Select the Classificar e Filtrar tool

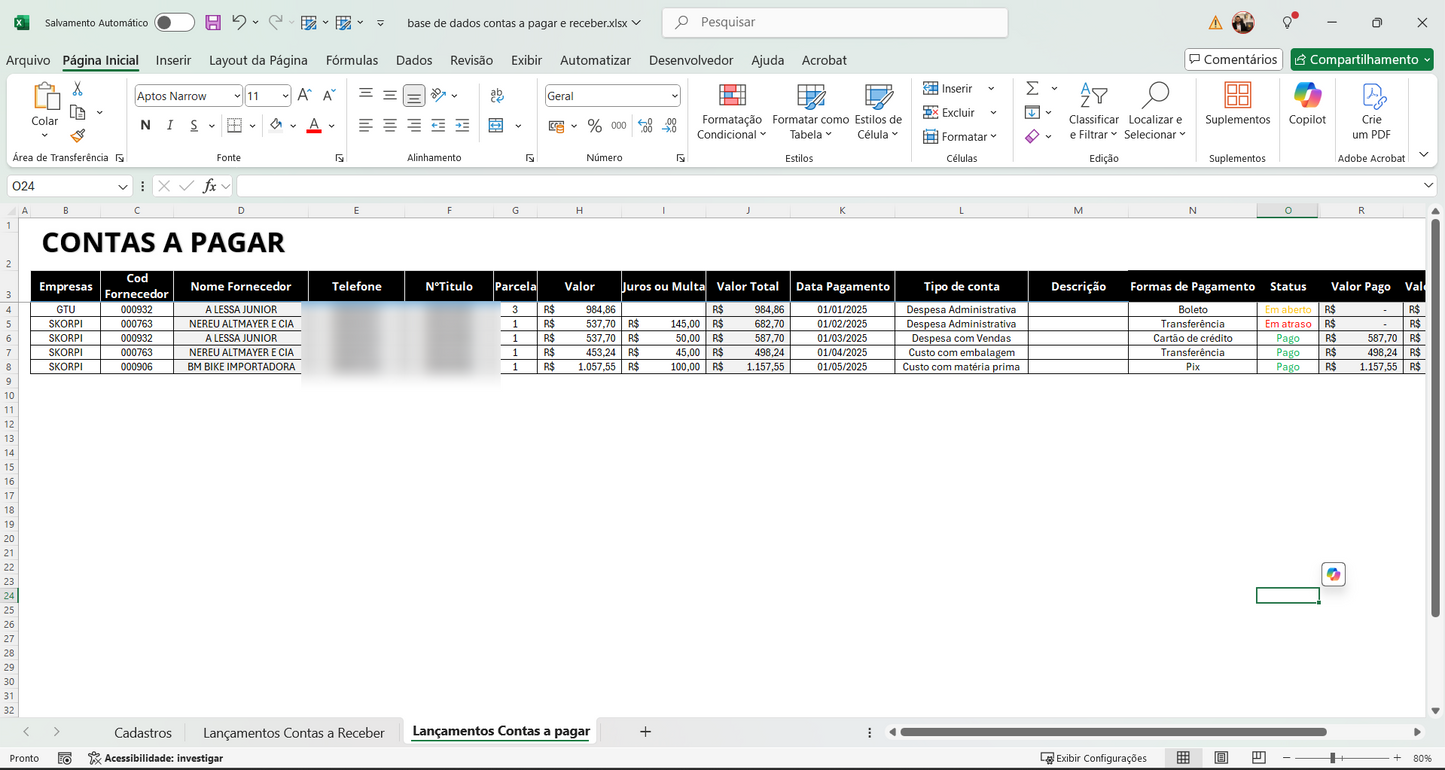click(1093, 112)
